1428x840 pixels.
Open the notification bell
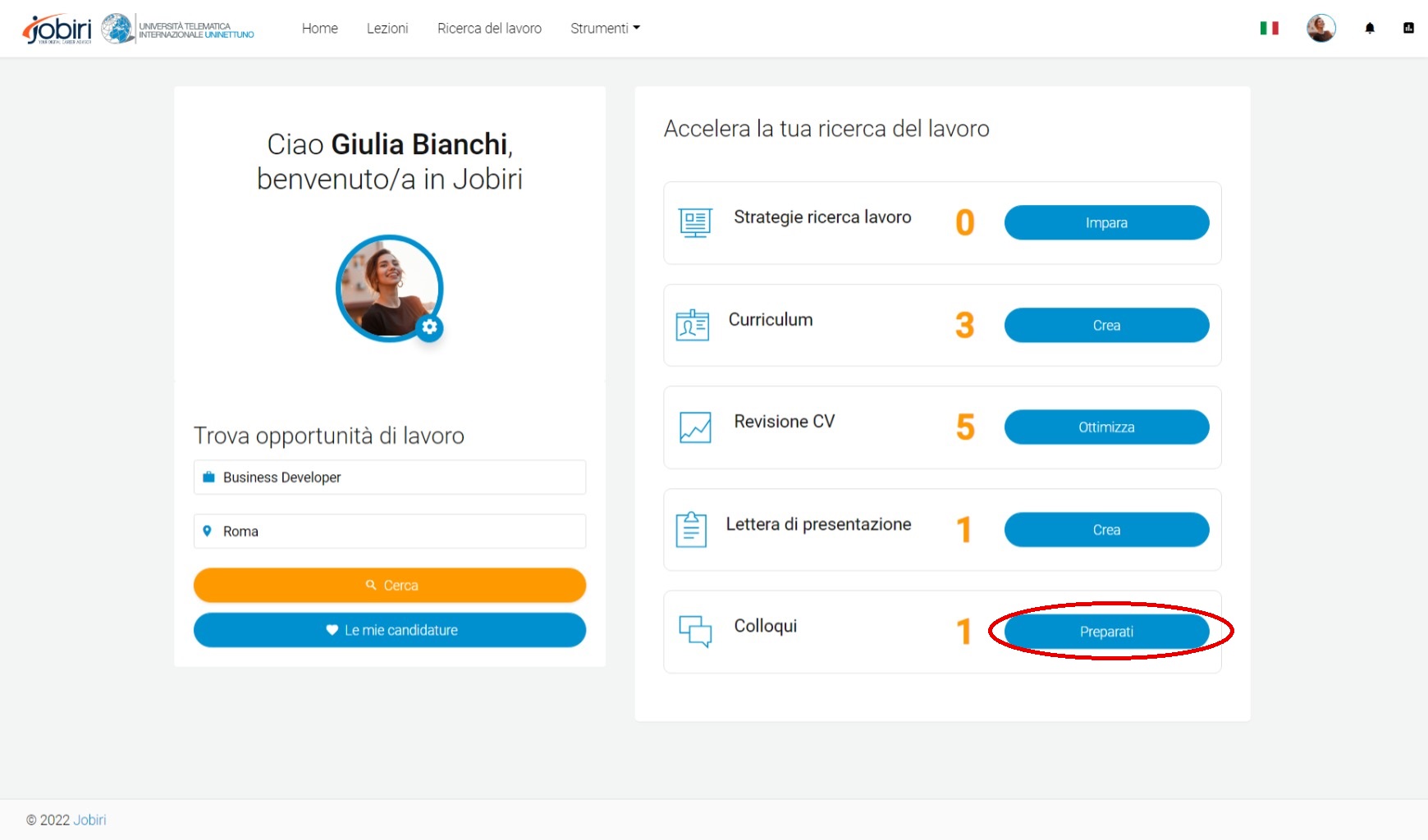tap(1369, 29)
